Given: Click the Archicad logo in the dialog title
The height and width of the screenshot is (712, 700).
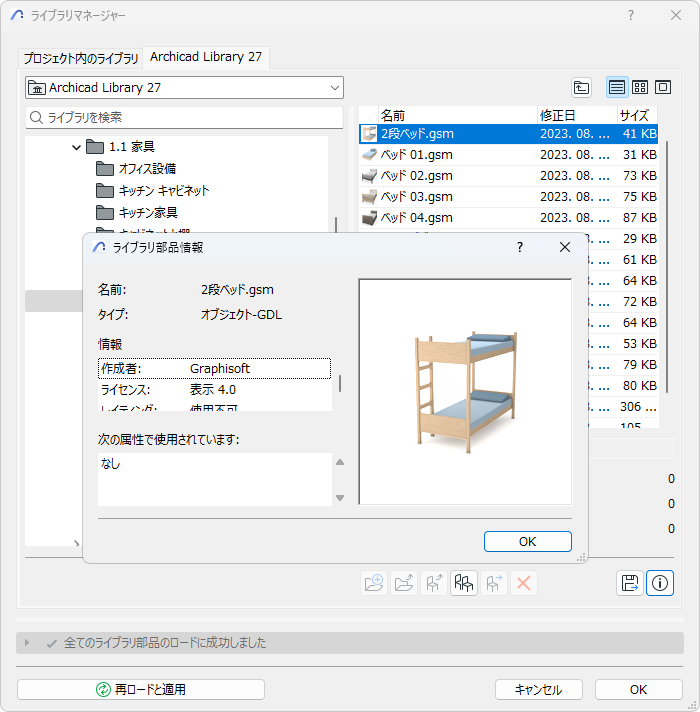Looking at the screenshot, I should 99,247.
